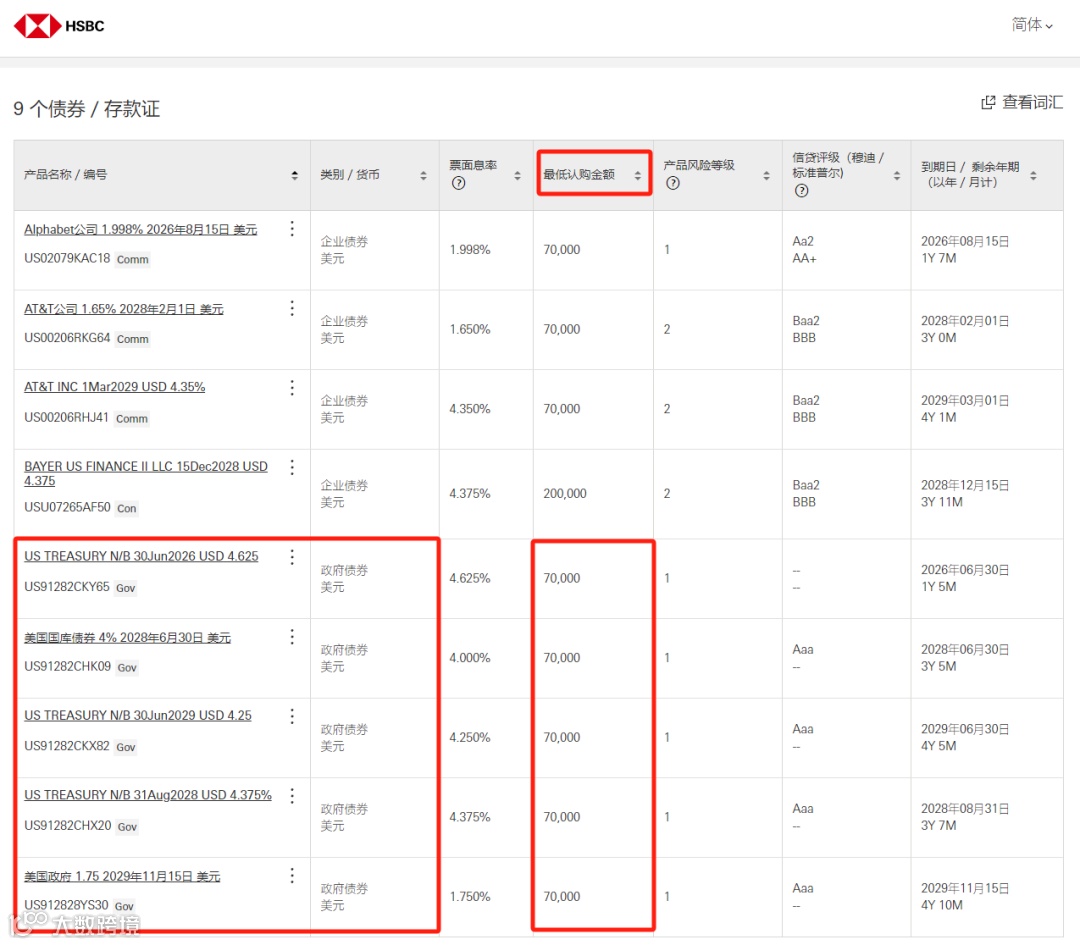Screen dimensions: 1080x945
Task: Click the 4.625% coupon rate cell
Action: click(470, 579)
